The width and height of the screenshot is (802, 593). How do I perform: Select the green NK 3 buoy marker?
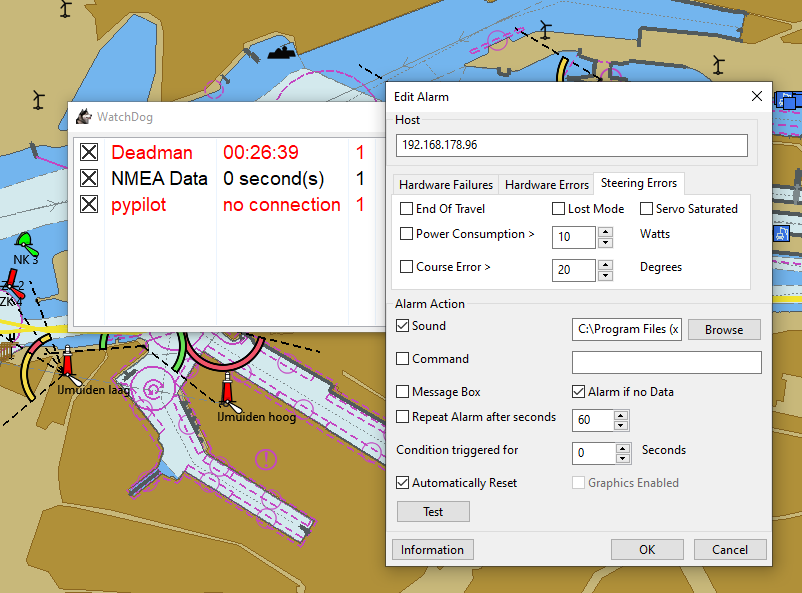24,241
